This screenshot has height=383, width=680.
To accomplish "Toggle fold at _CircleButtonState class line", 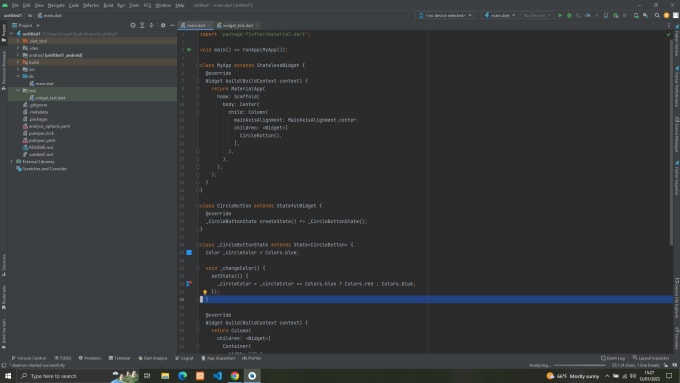I will pyautogui.click(x=198, y=245).
